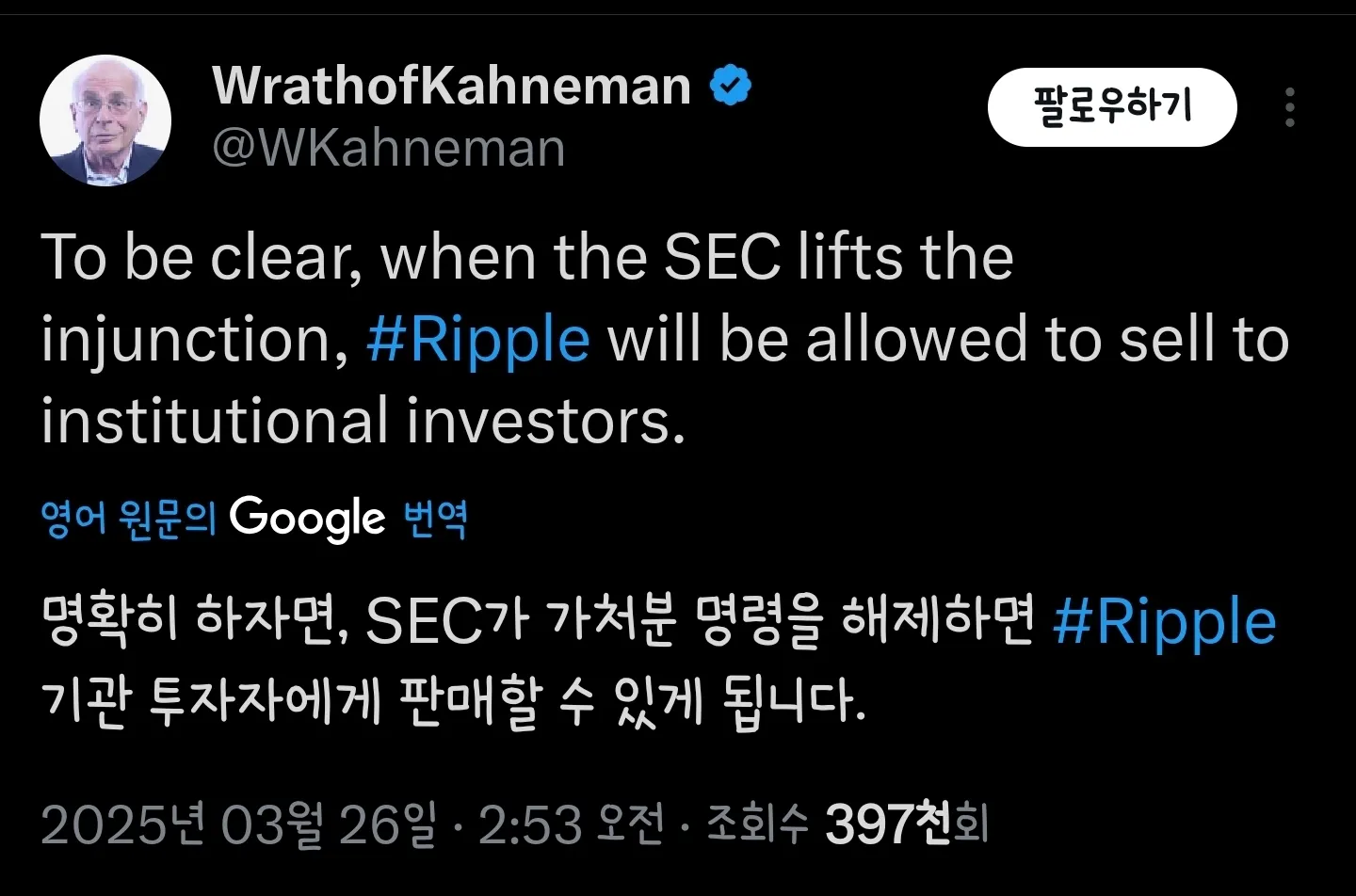Click the 2:53 오전 post time

click(x=572, y=824)
